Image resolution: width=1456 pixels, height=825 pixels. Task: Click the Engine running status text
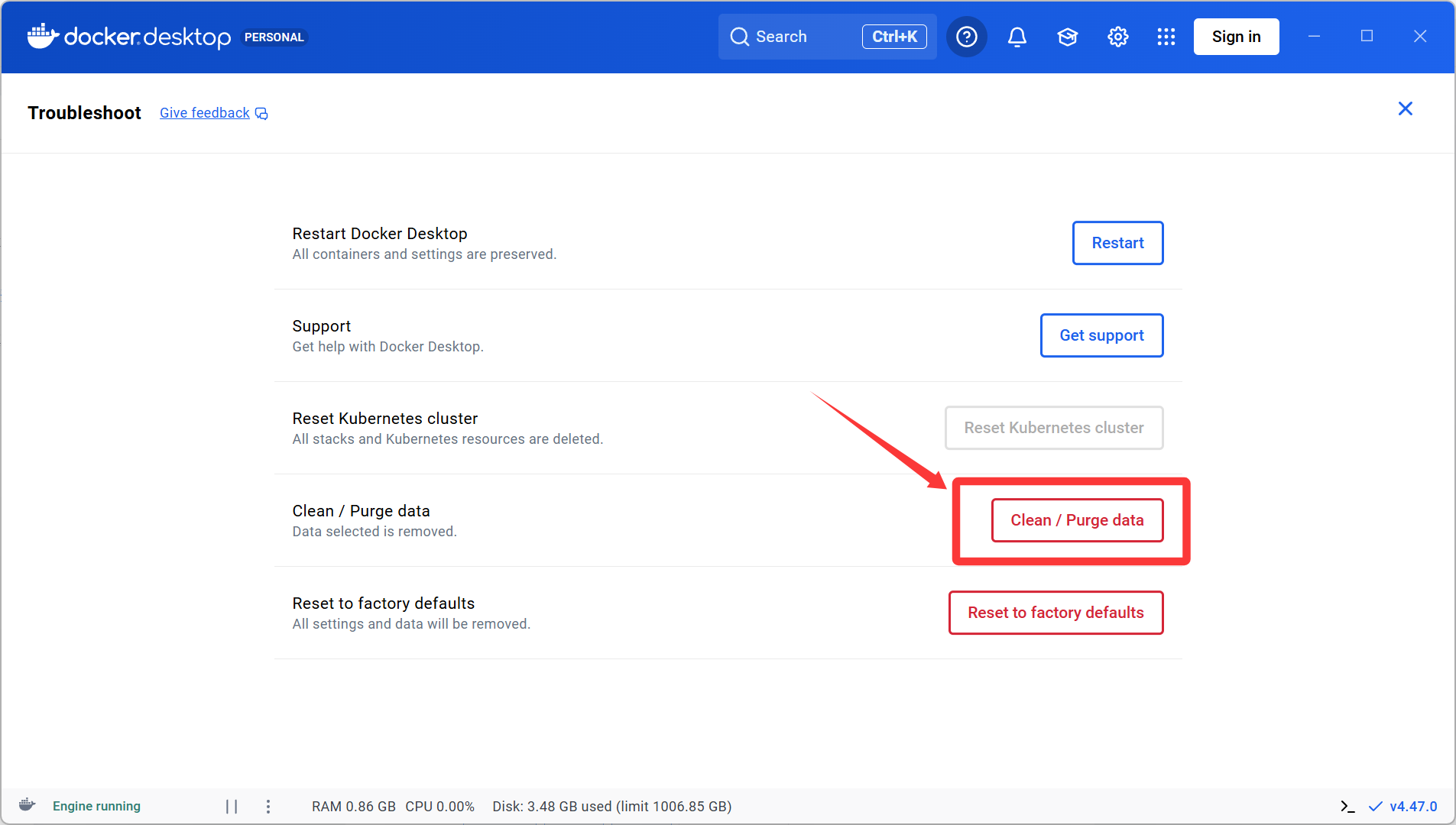tap(96, 806)
